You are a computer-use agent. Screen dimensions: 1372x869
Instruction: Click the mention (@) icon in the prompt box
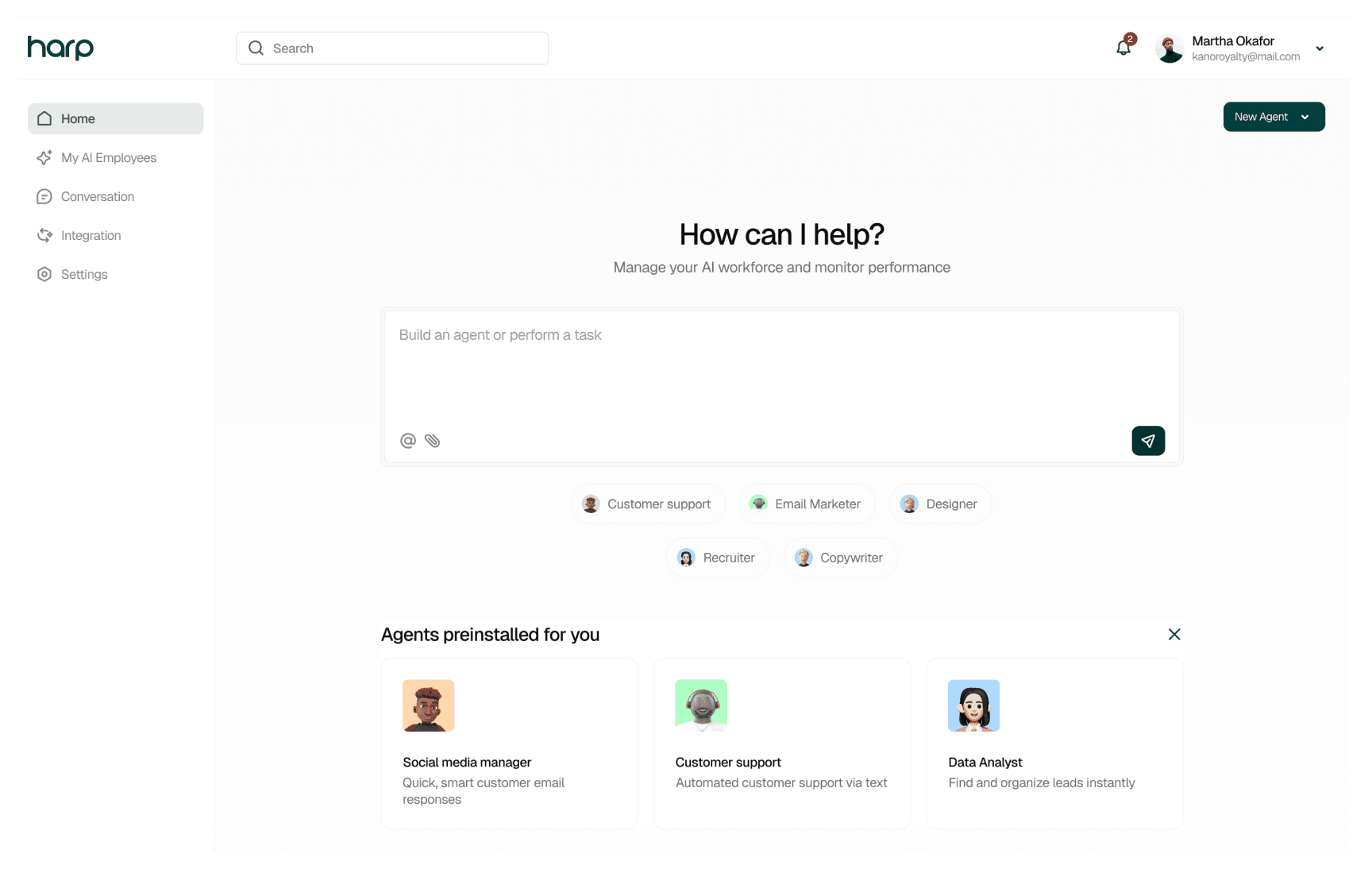(407, 440)
